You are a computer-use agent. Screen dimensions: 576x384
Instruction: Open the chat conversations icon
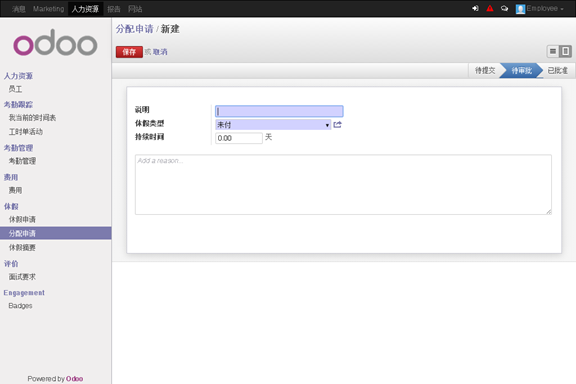click(504, 8)
